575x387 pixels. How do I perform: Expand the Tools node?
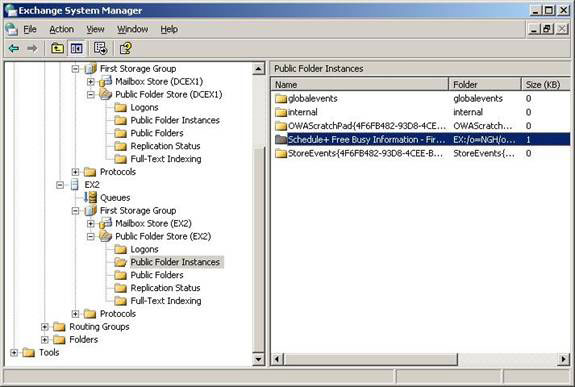coord(14,353)
